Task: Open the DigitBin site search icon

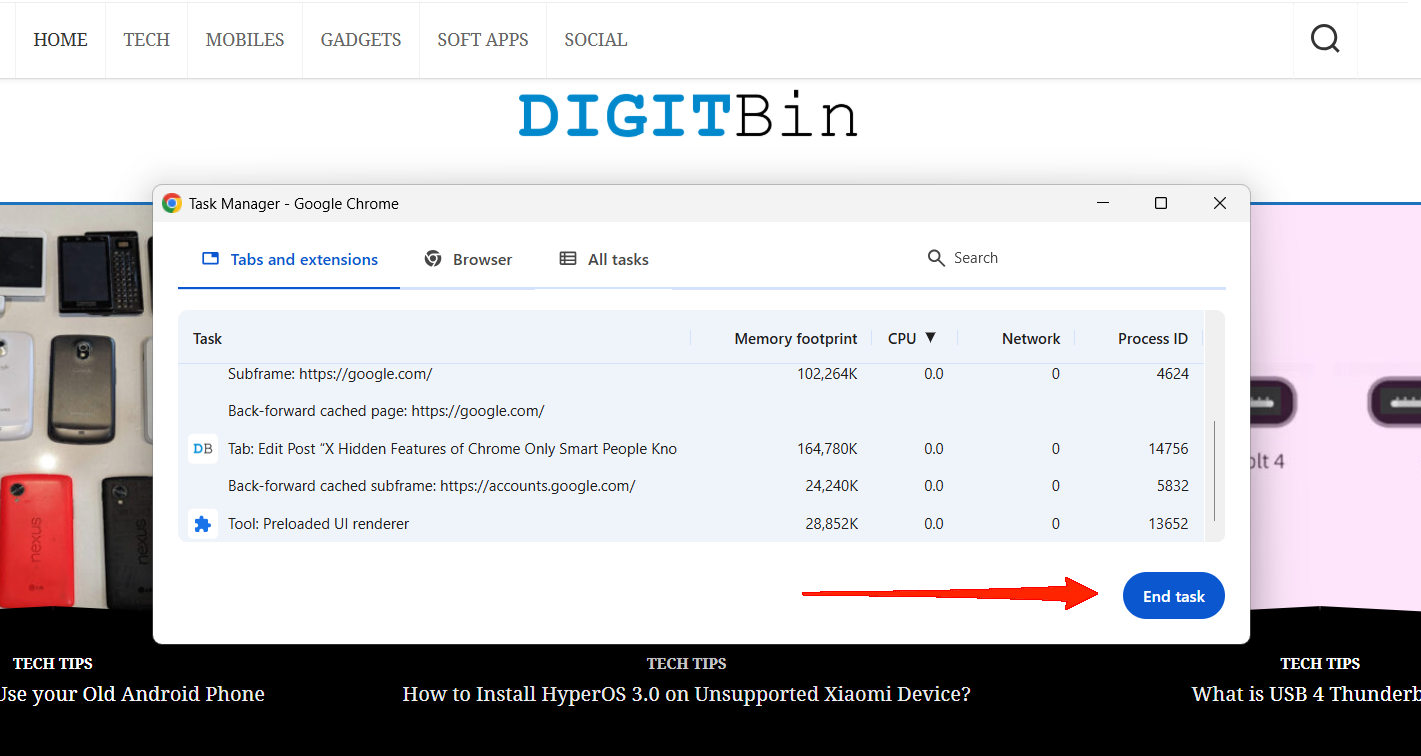Action: (1325, 38)
